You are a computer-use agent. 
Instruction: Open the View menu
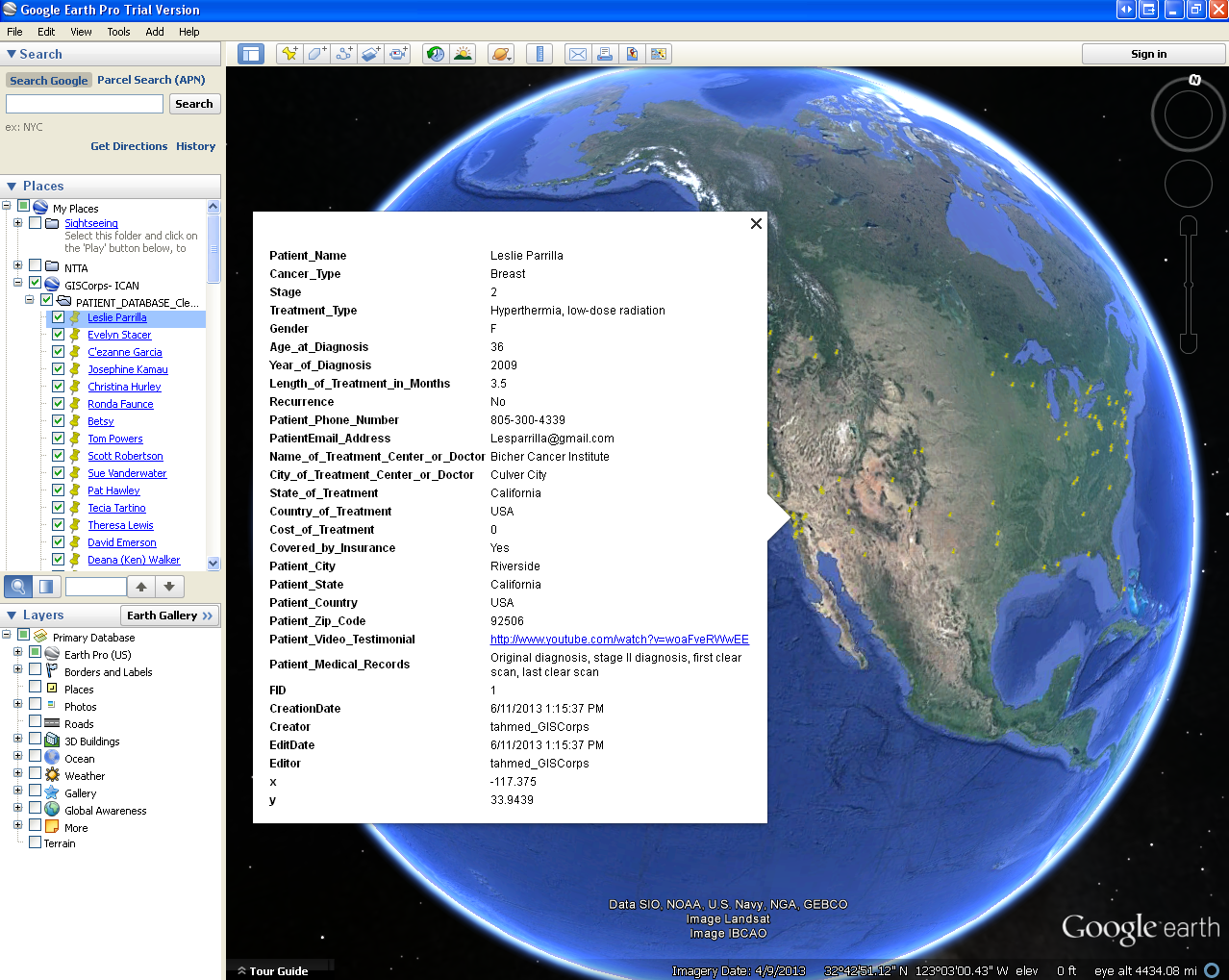point(81,32)
